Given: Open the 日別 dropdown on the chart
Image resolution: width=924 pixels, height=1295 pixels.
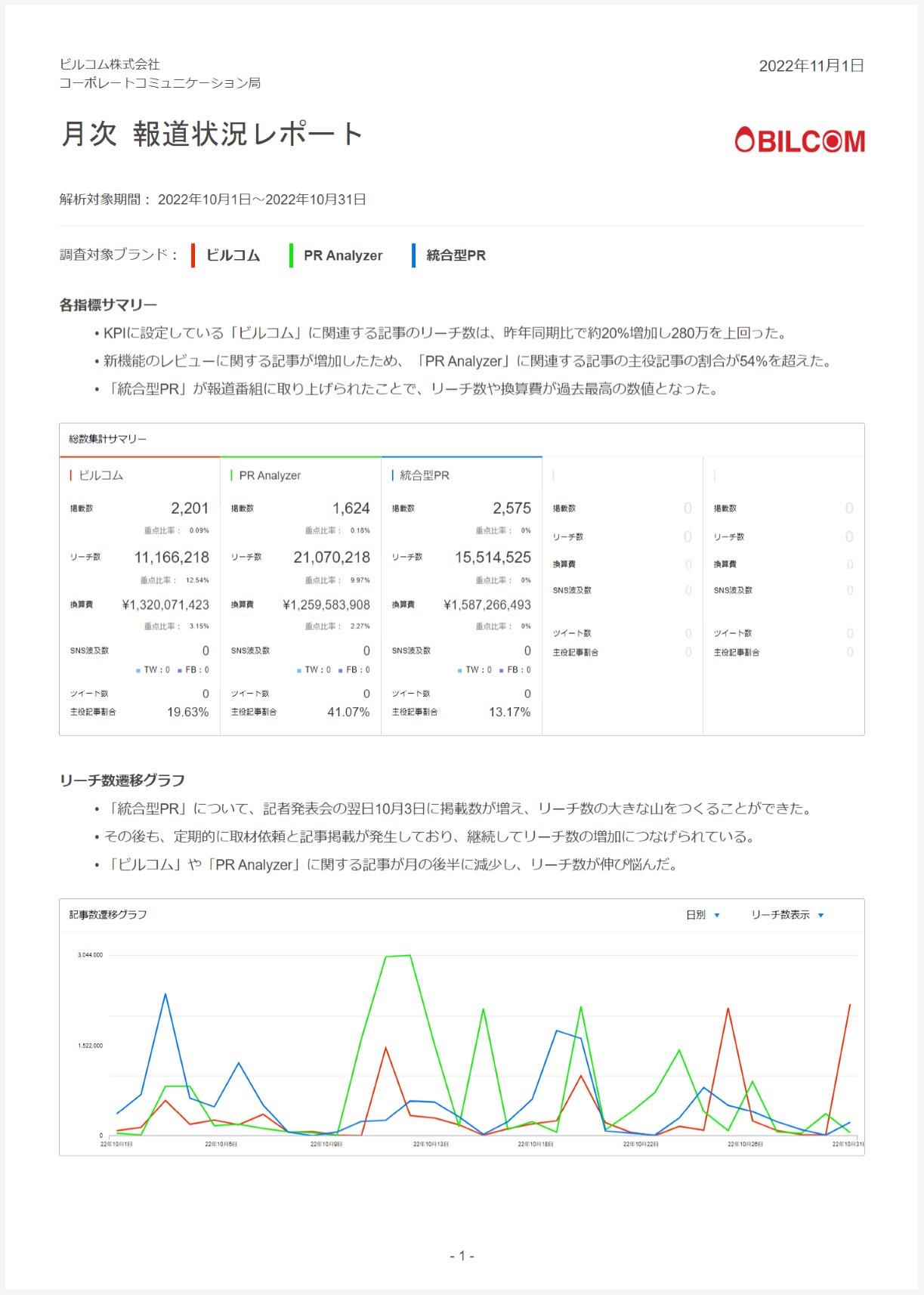Looking at the screenshot, I should click(703, 915).
